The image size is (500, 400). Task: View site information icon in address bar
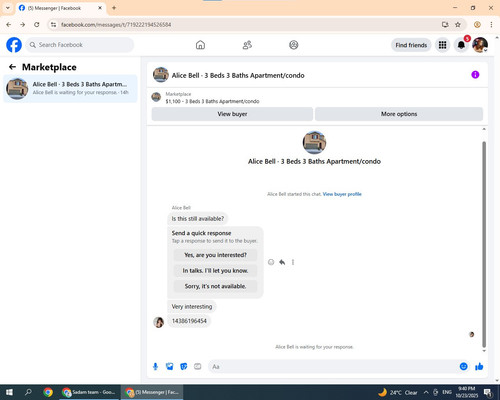point(53,25)
